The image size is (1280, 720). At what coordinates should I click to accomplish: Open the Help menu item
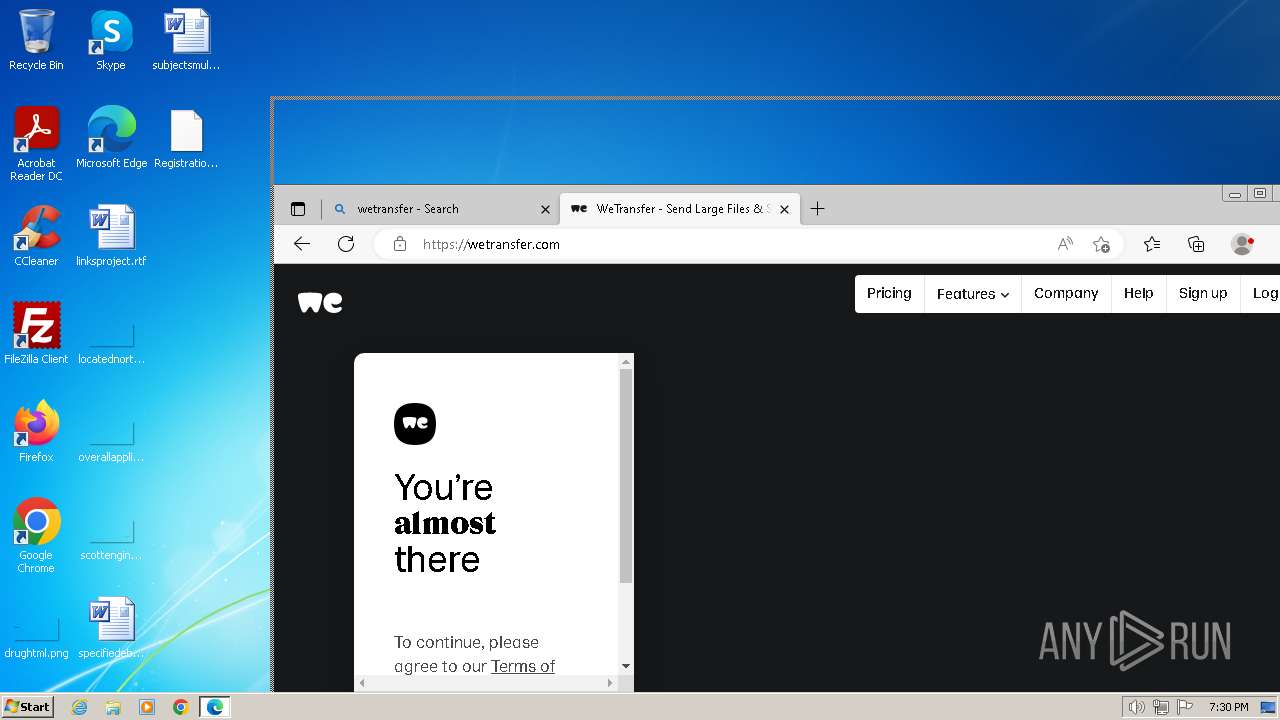1138,293
